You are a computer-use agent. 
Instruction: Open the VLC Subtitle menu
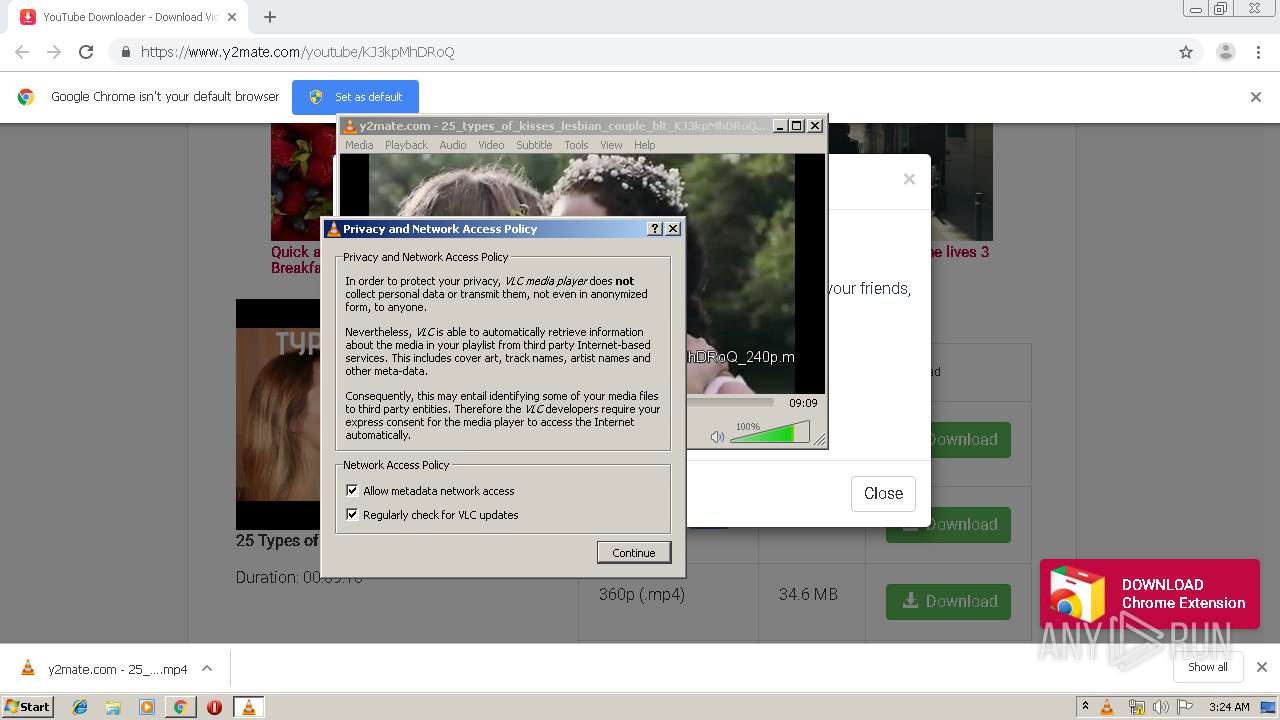534,145
